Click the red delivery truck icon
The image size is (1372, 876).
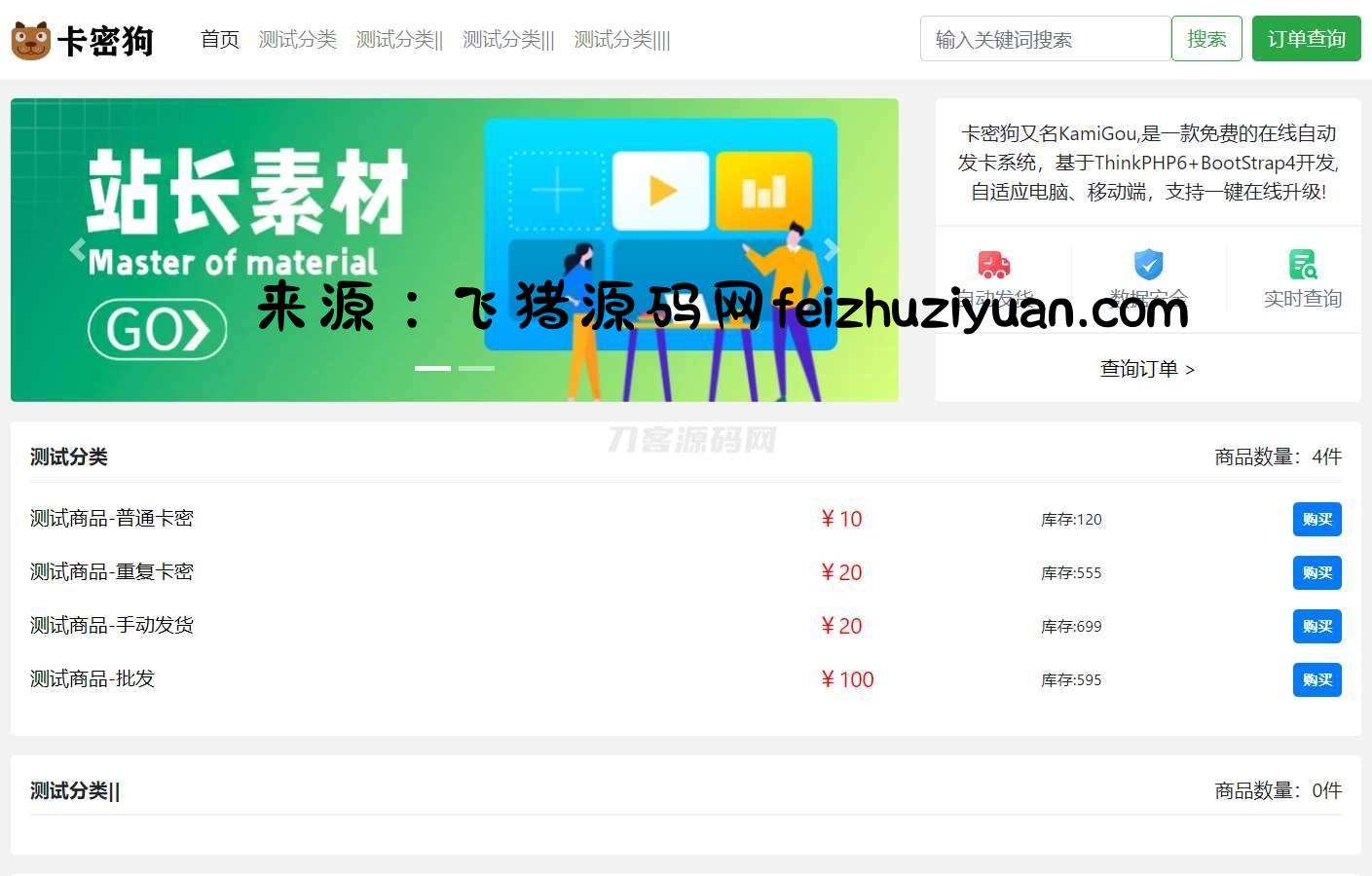coord(993,265)
